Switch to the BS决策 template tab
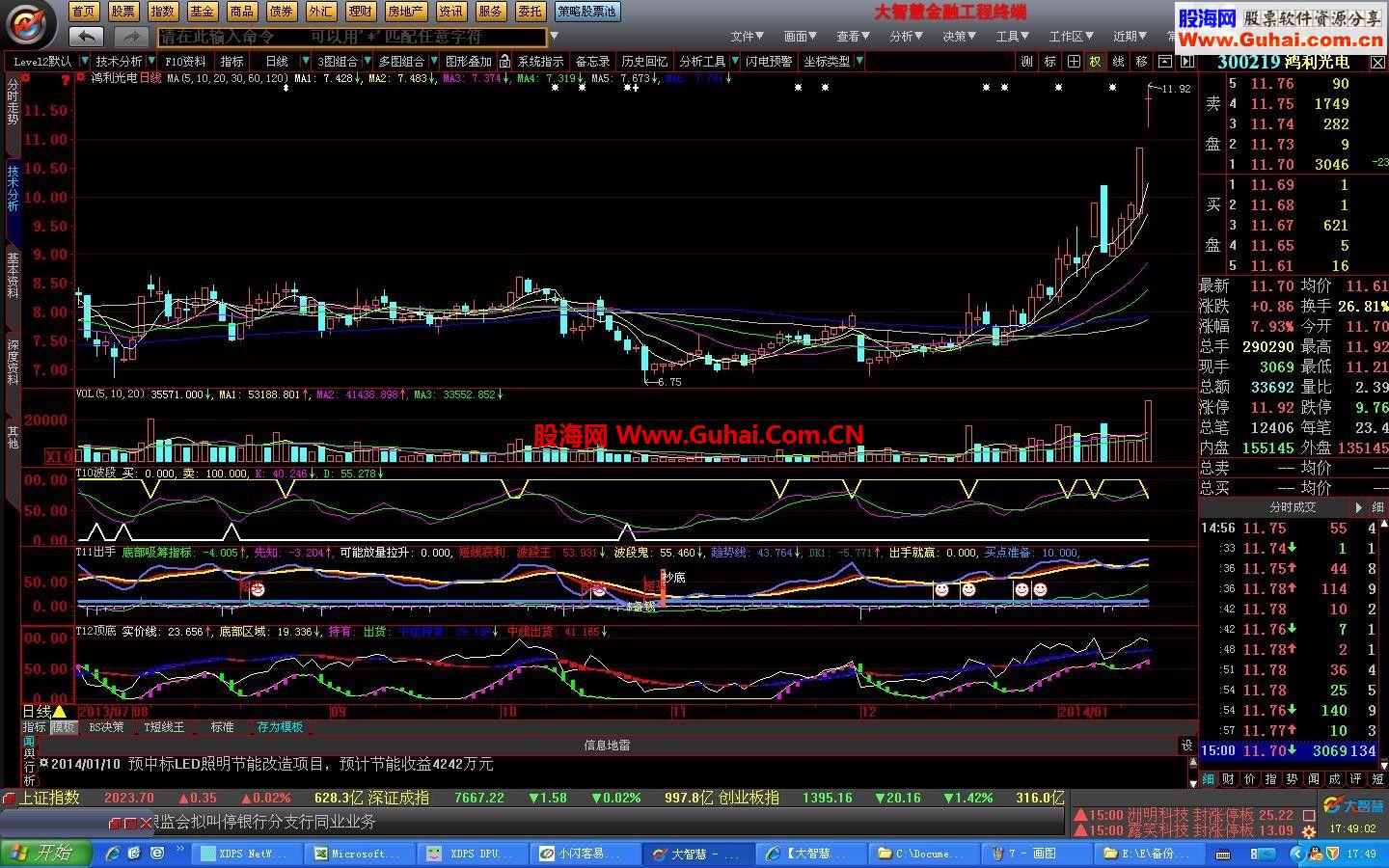The height and width of the screenshot is (868, 1389). coord(106,727)
